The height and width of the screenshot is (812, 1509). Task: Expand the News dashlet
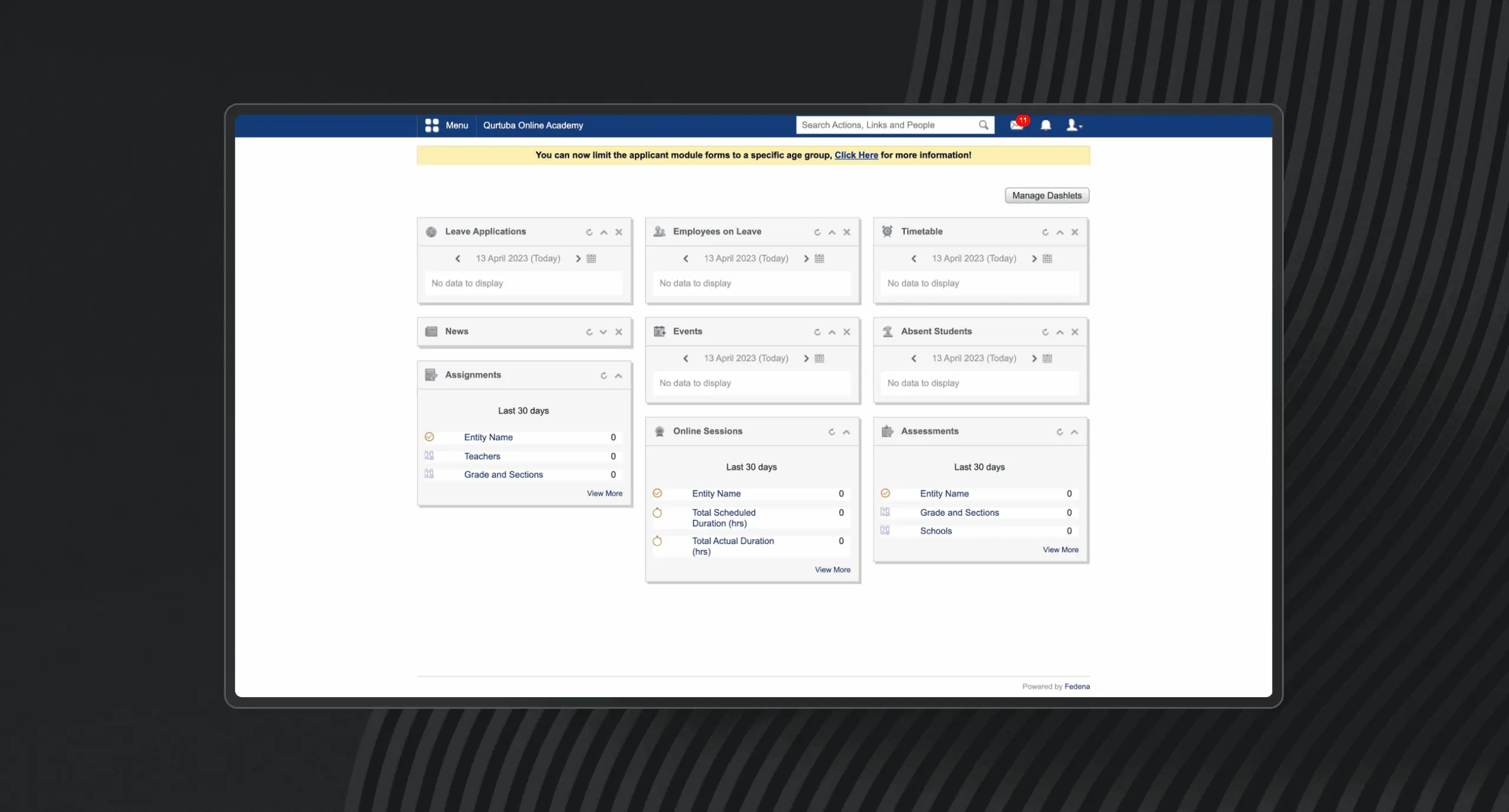603,332
